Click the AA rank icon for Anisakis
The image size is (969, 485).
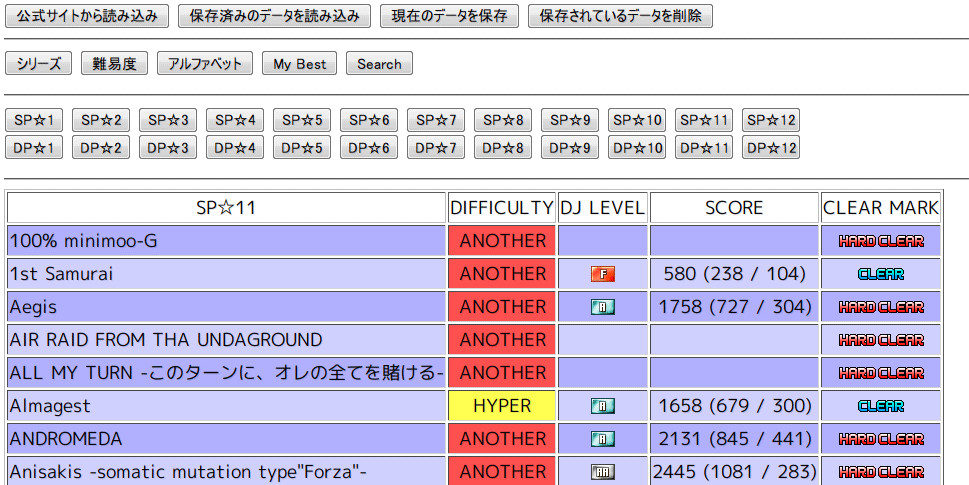pyautogui.click(x=603, y=472)
